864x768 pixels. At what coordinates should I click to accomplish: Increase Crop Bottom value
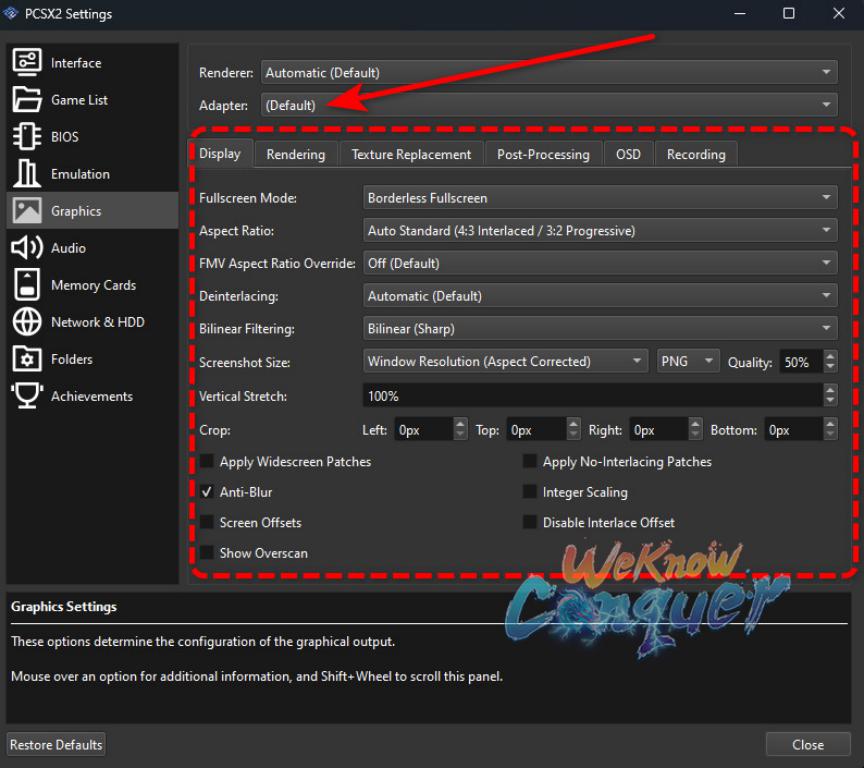pos(830,424)
